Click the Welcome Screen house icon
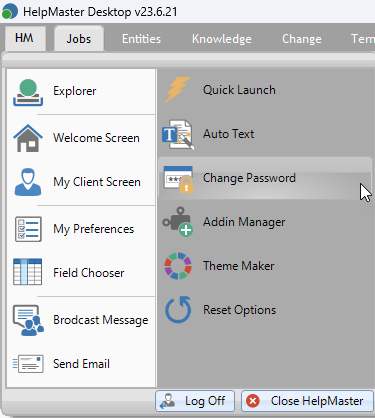The image size is (375, 418). tap(28, 138)
